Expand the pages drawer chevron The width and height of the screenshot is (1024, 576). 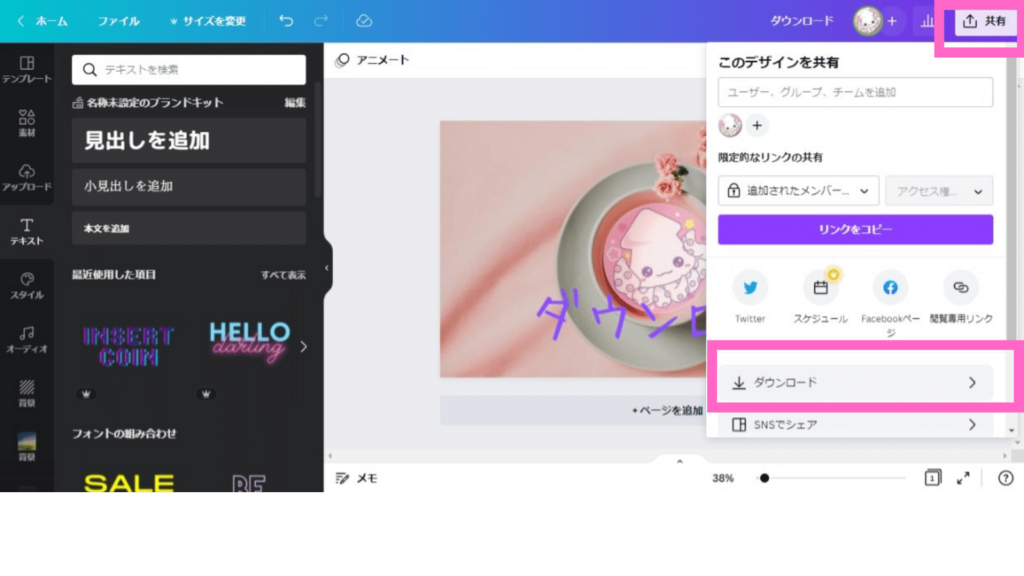[x=680, y=460]
